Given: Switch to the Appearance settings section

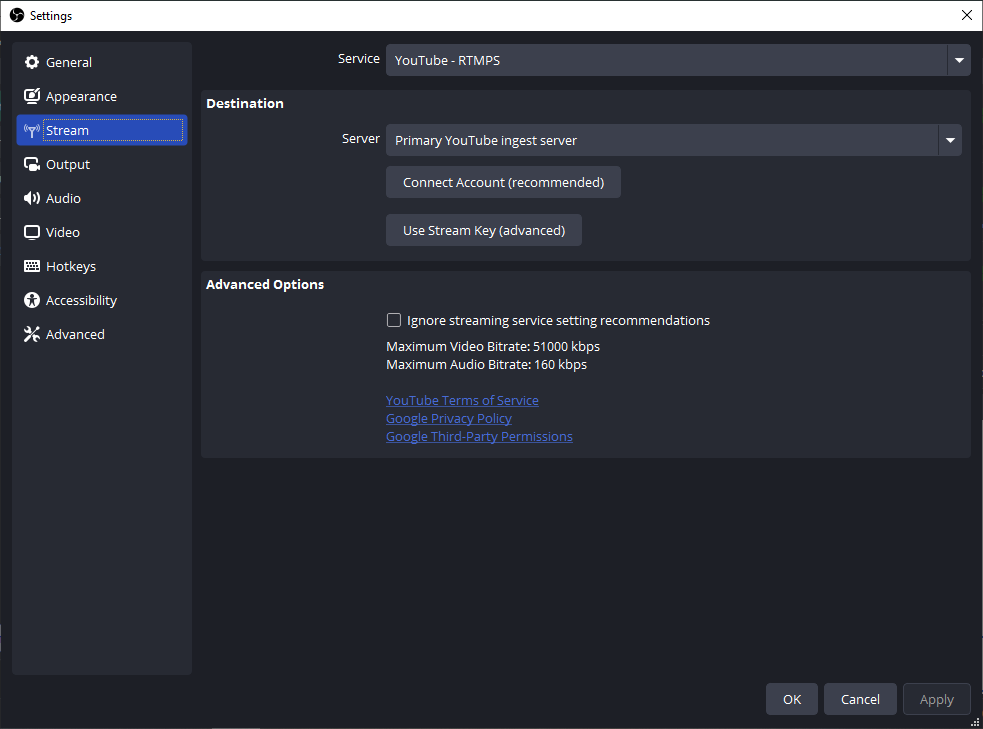Looking at the screenshot, I should point(102,96).
